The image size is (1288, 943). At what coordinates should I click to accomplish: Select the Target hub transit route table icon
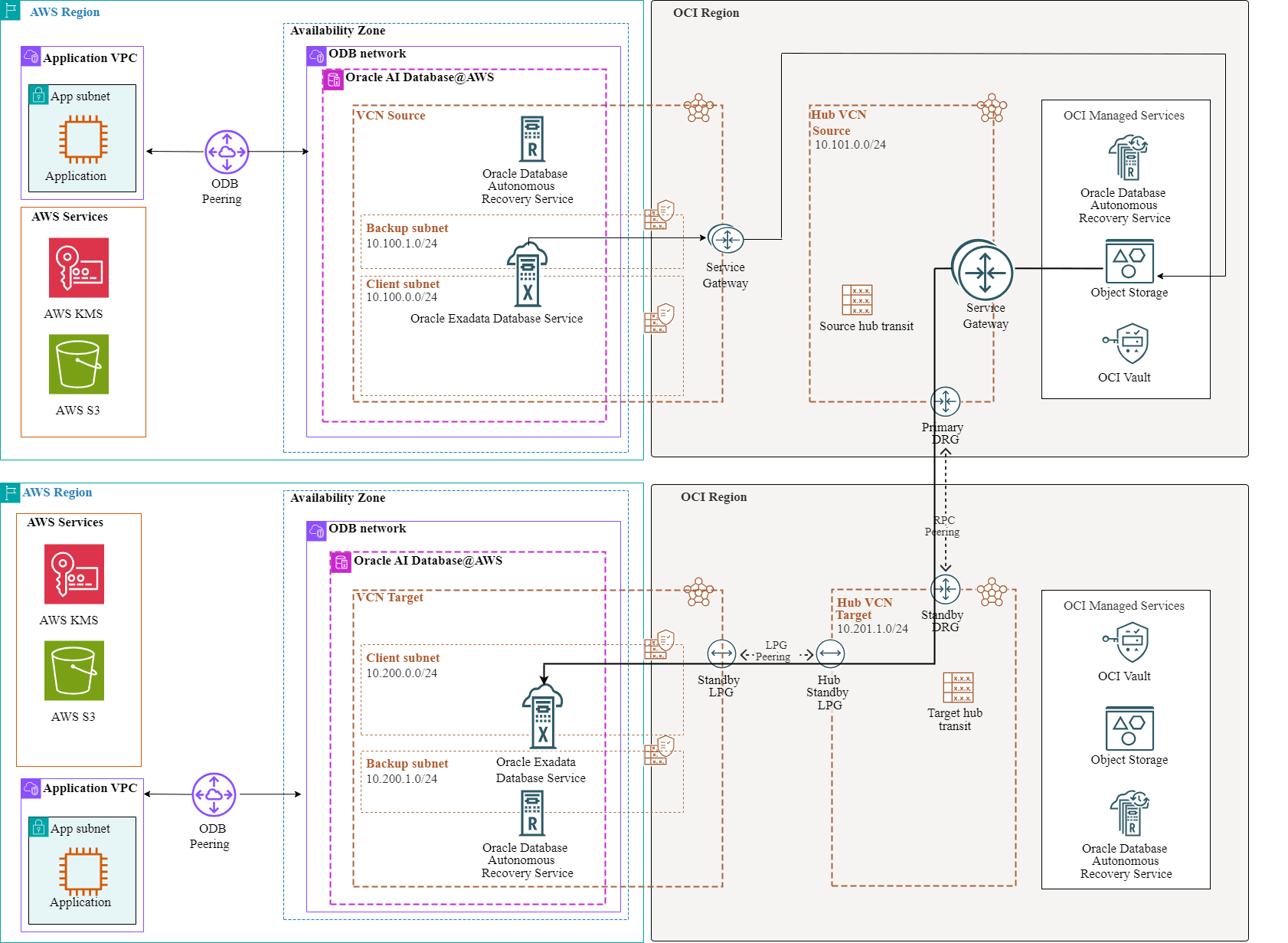[958, 688]
